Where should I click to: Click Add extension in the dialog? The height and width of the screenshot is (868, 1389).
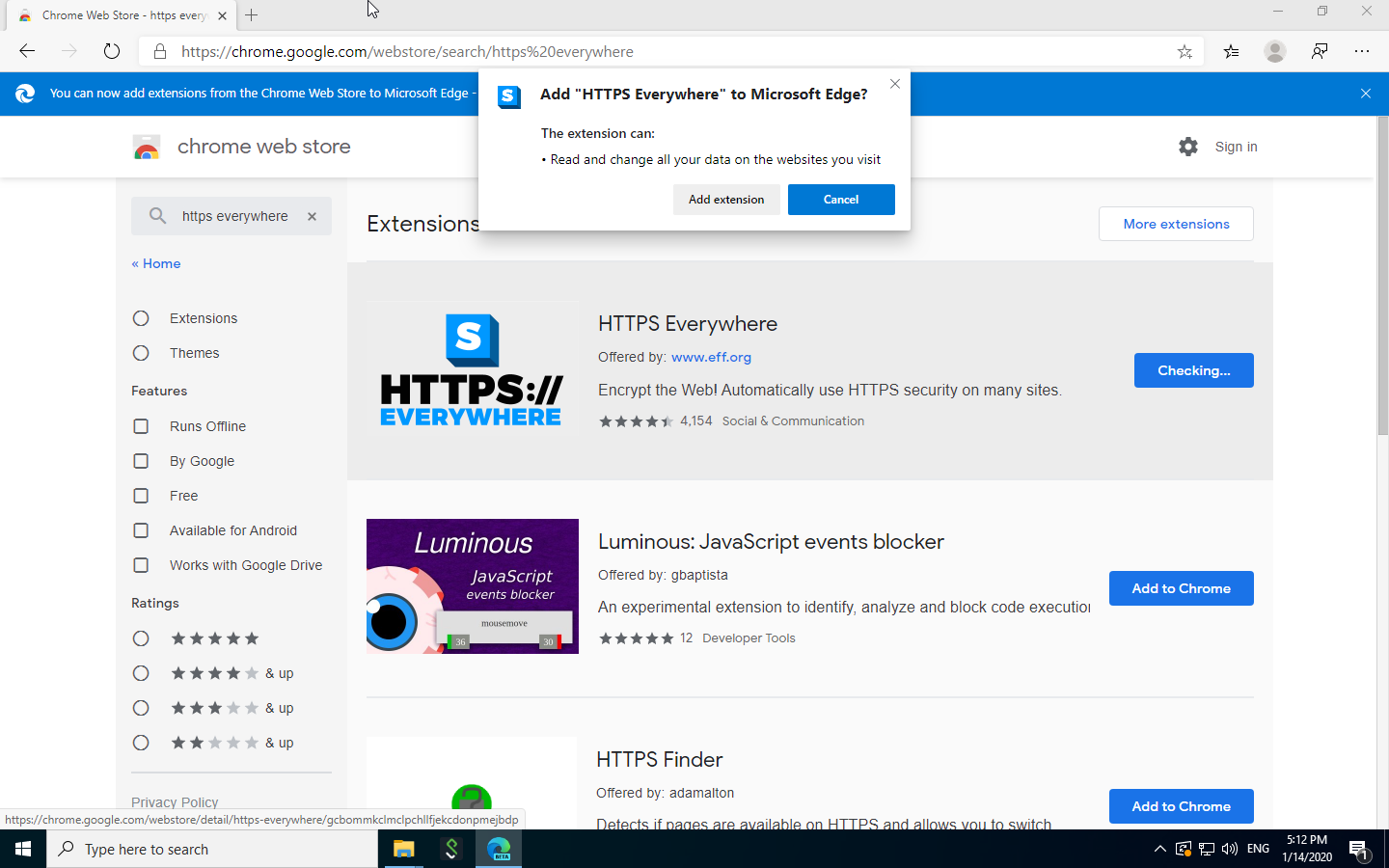pos(726,200)
